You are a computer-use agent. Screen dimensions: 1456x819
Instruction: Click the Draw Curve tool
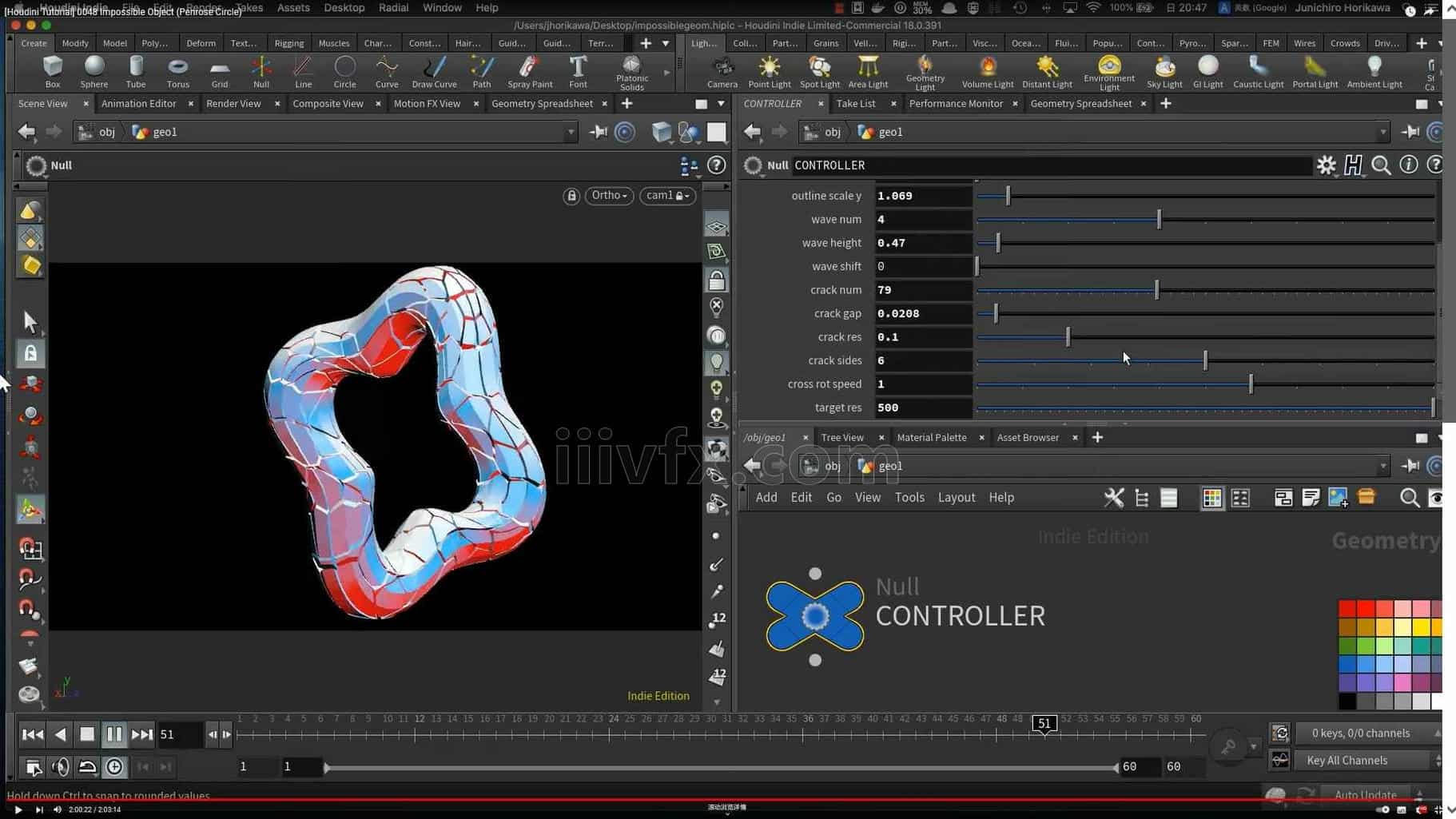434,72
